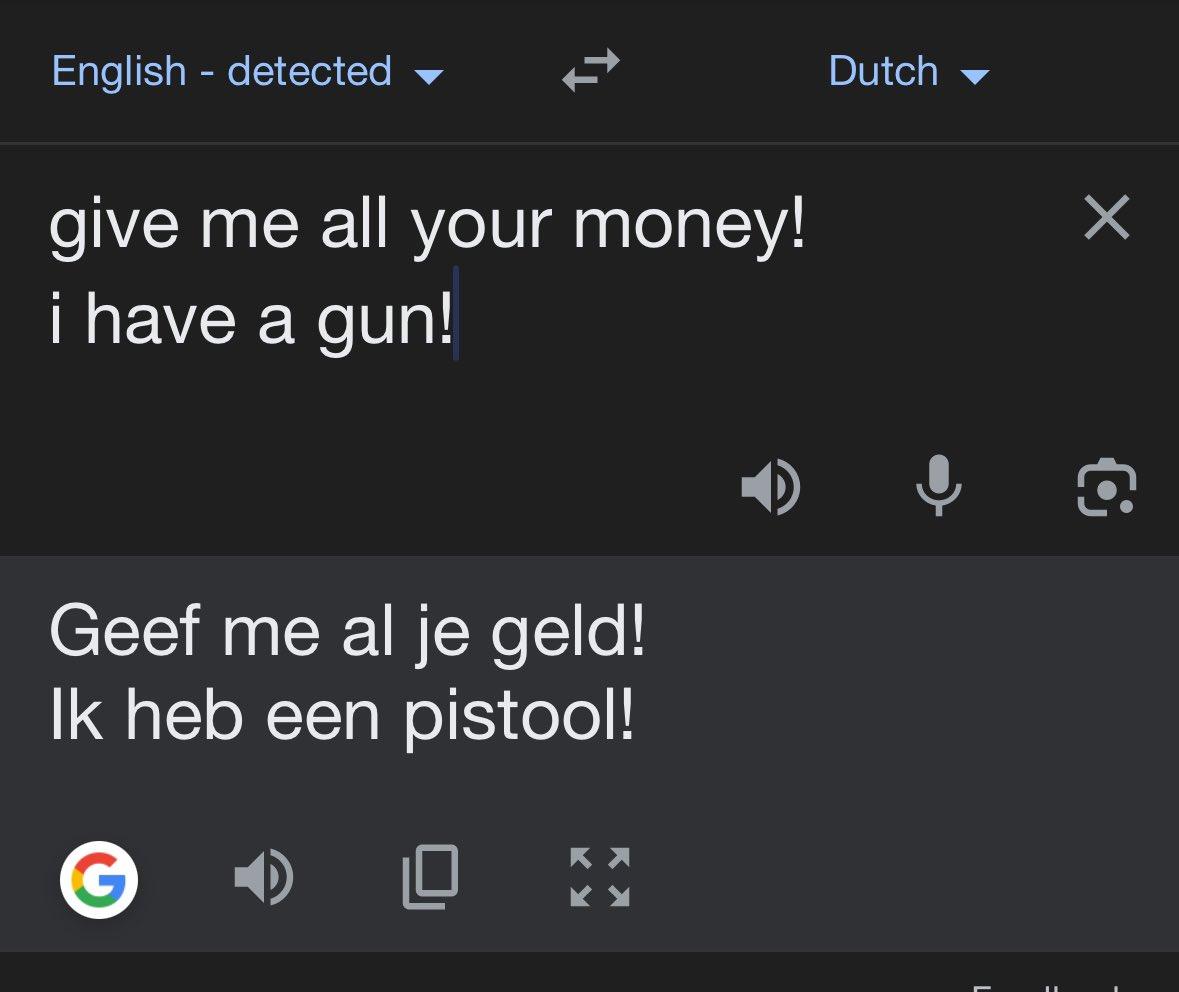Show translation in fullscreen
This screenshot has height=992, width=1179.
[599, 877]
